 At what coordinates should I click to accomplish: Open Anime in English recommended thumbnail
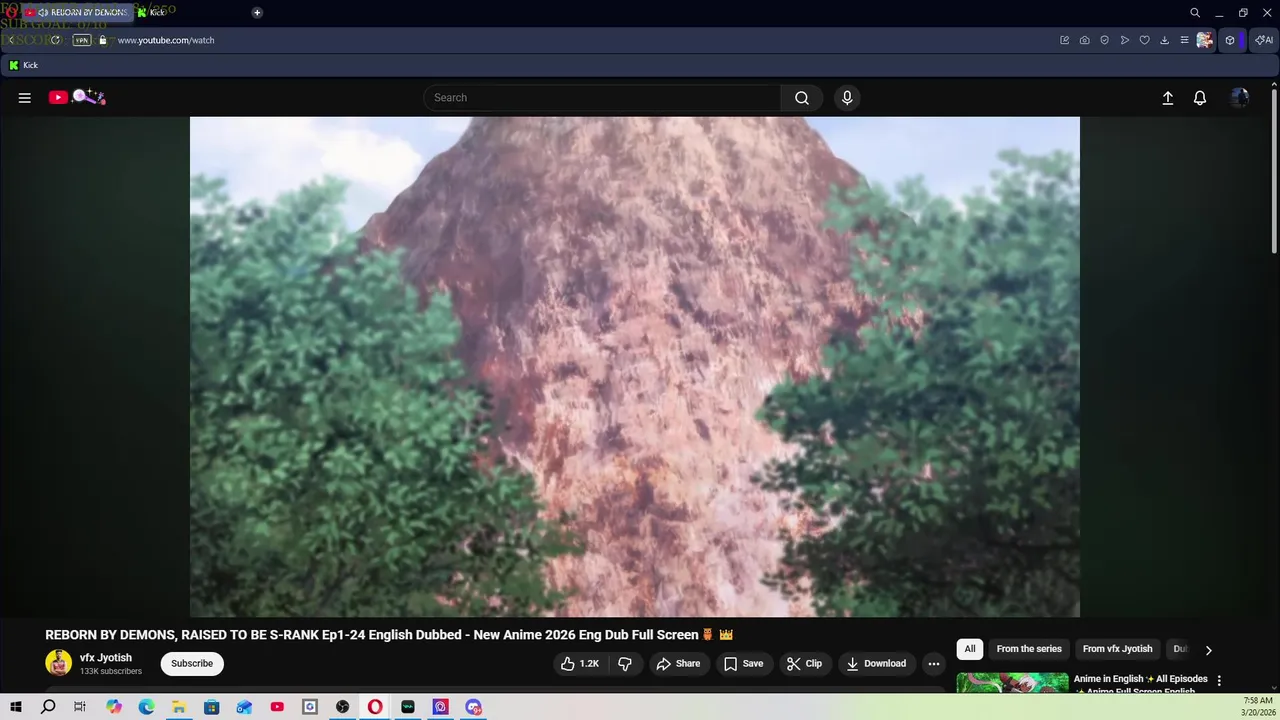click(1012, 683)
